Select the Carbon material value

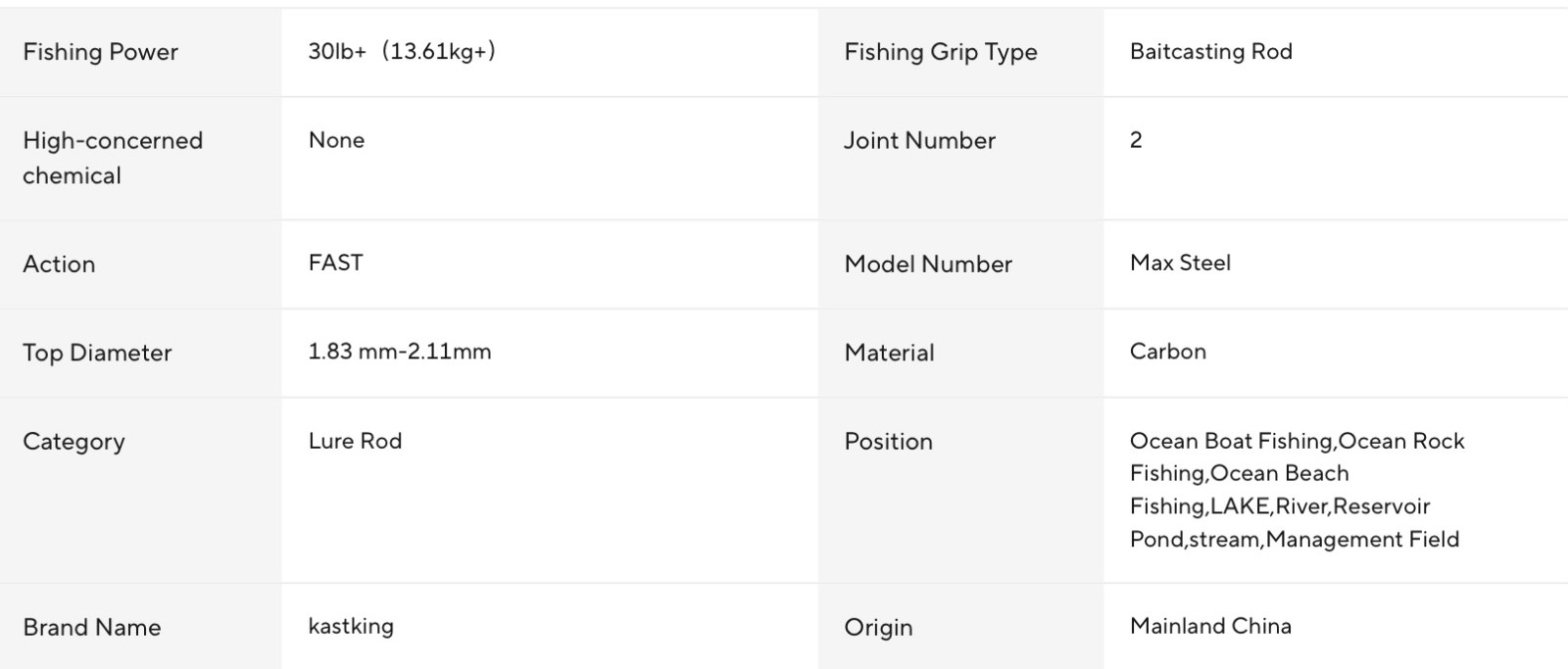(x=1167, y=352)
